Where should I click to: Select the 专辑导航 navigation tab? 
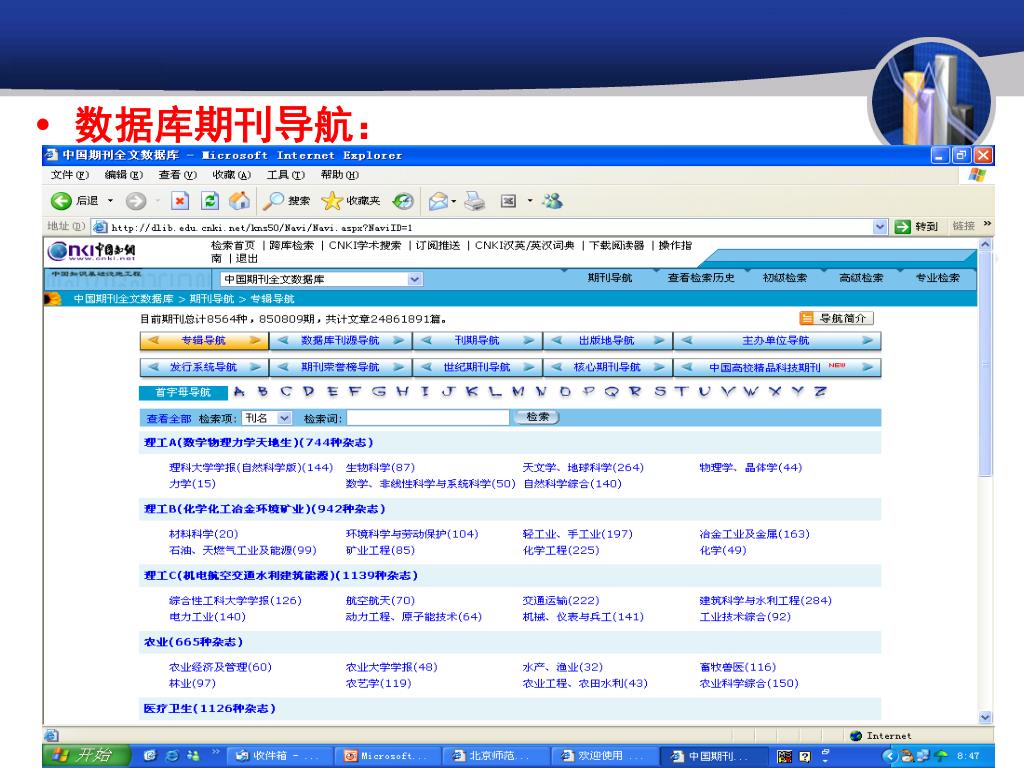point(204,340)
